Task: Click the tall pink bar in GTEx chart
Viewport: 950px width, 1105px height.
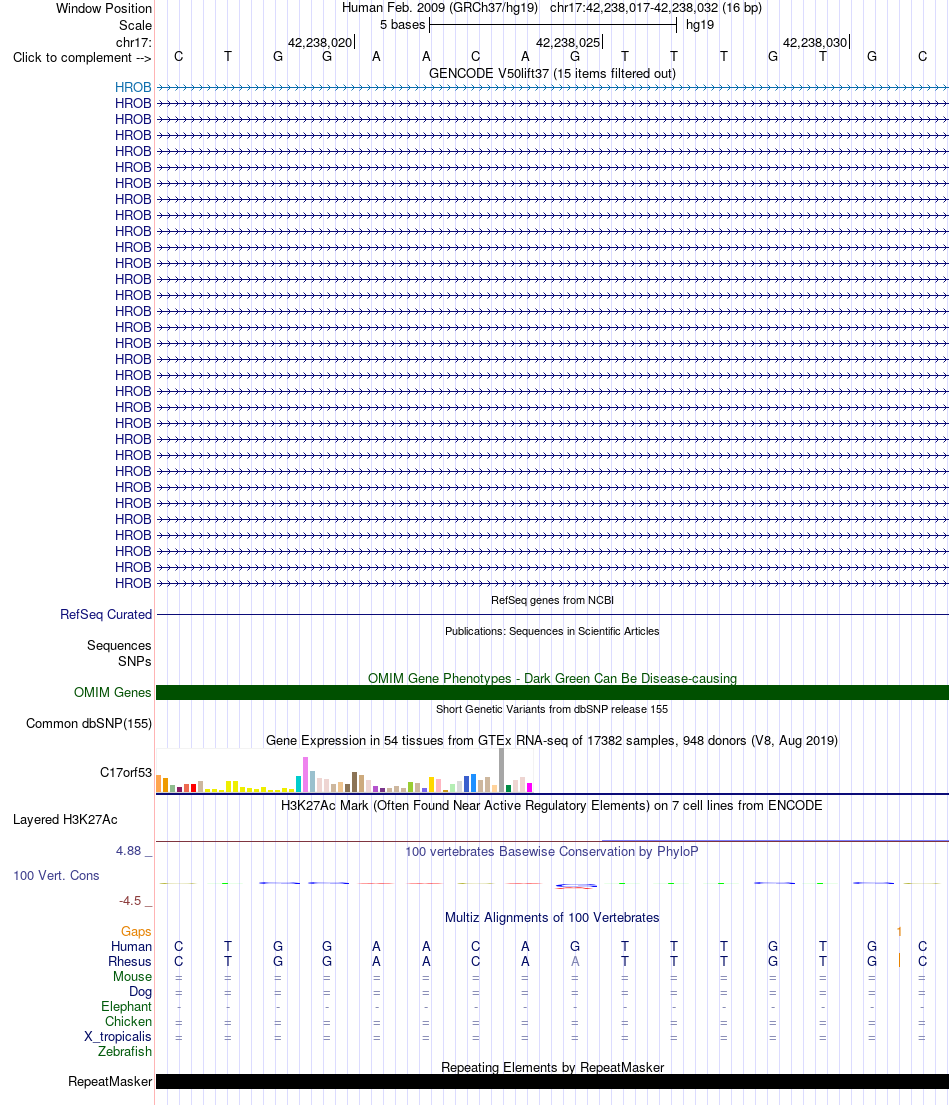Action: [x=305, y=775]
